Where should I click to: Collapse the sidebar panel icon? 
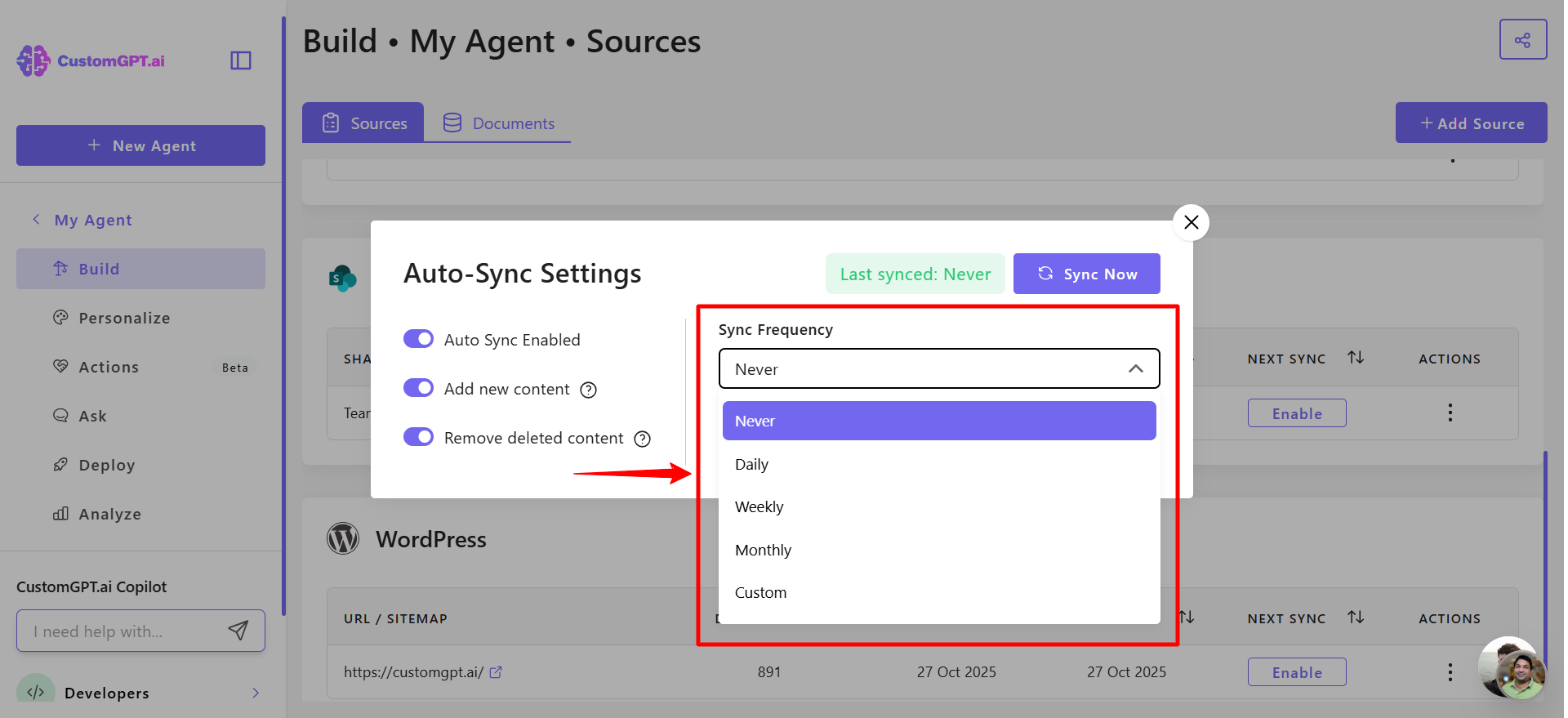click(x=241, y=60)
